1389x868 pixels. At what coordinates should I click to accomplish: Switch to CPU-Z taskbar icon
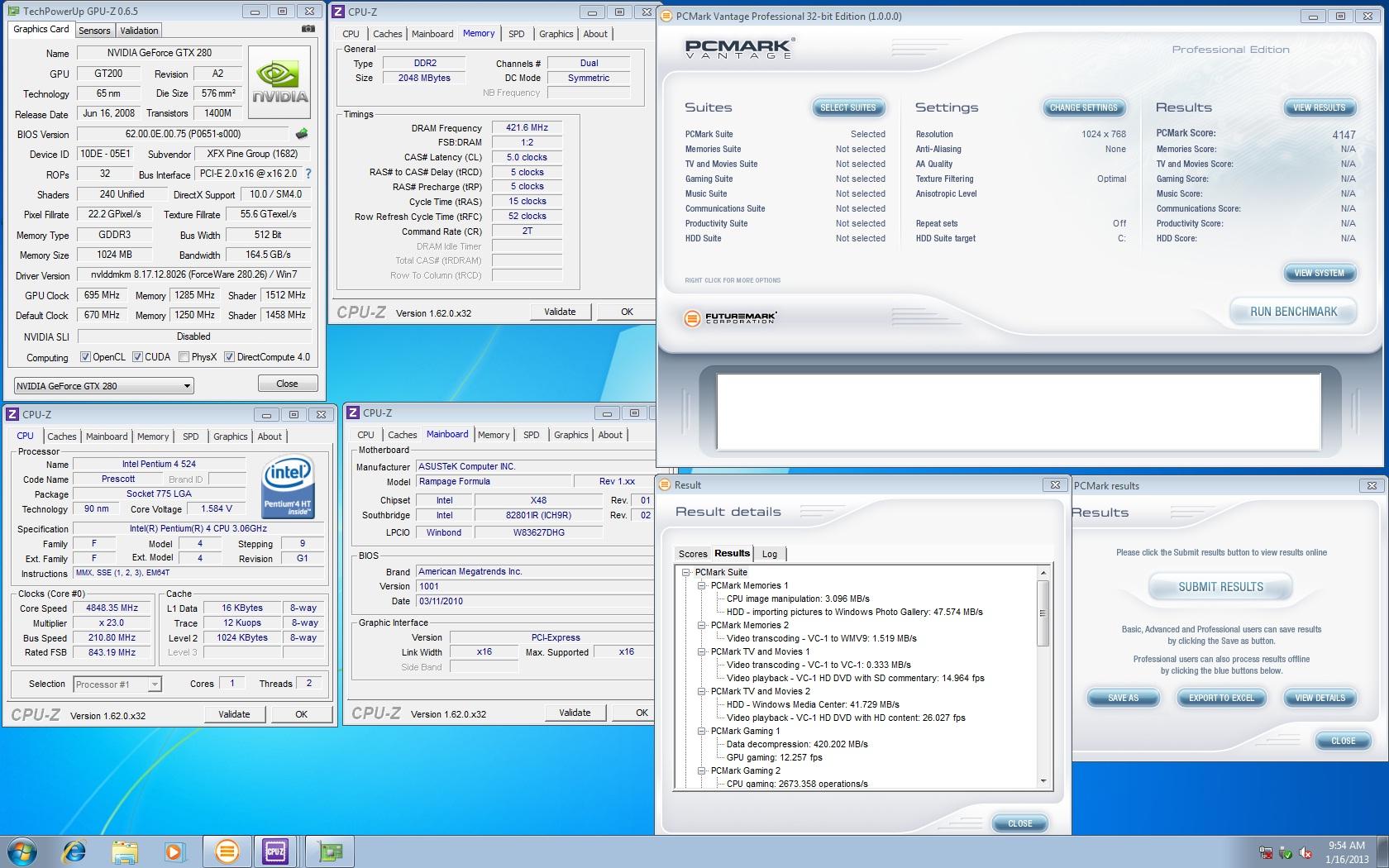click(275, 851)
